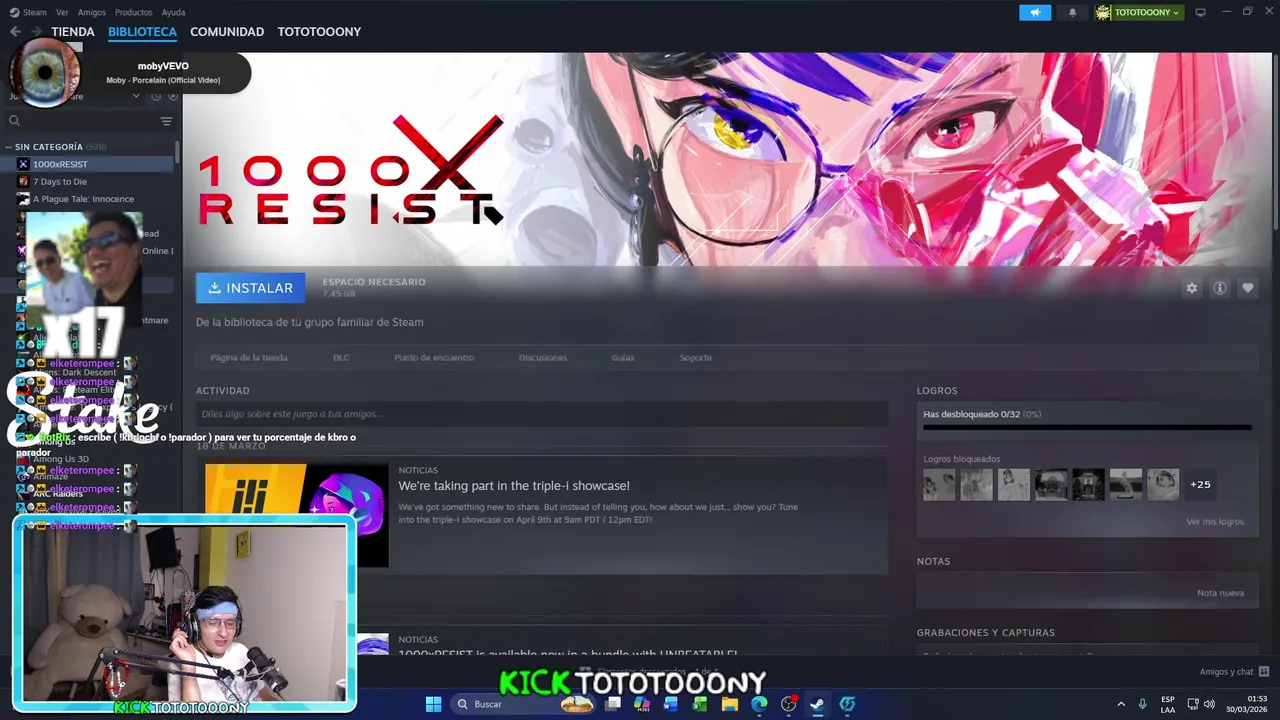The image size is (1280, 720).
Task: View the +25 more locked achievements
Action: point(1200,484)
